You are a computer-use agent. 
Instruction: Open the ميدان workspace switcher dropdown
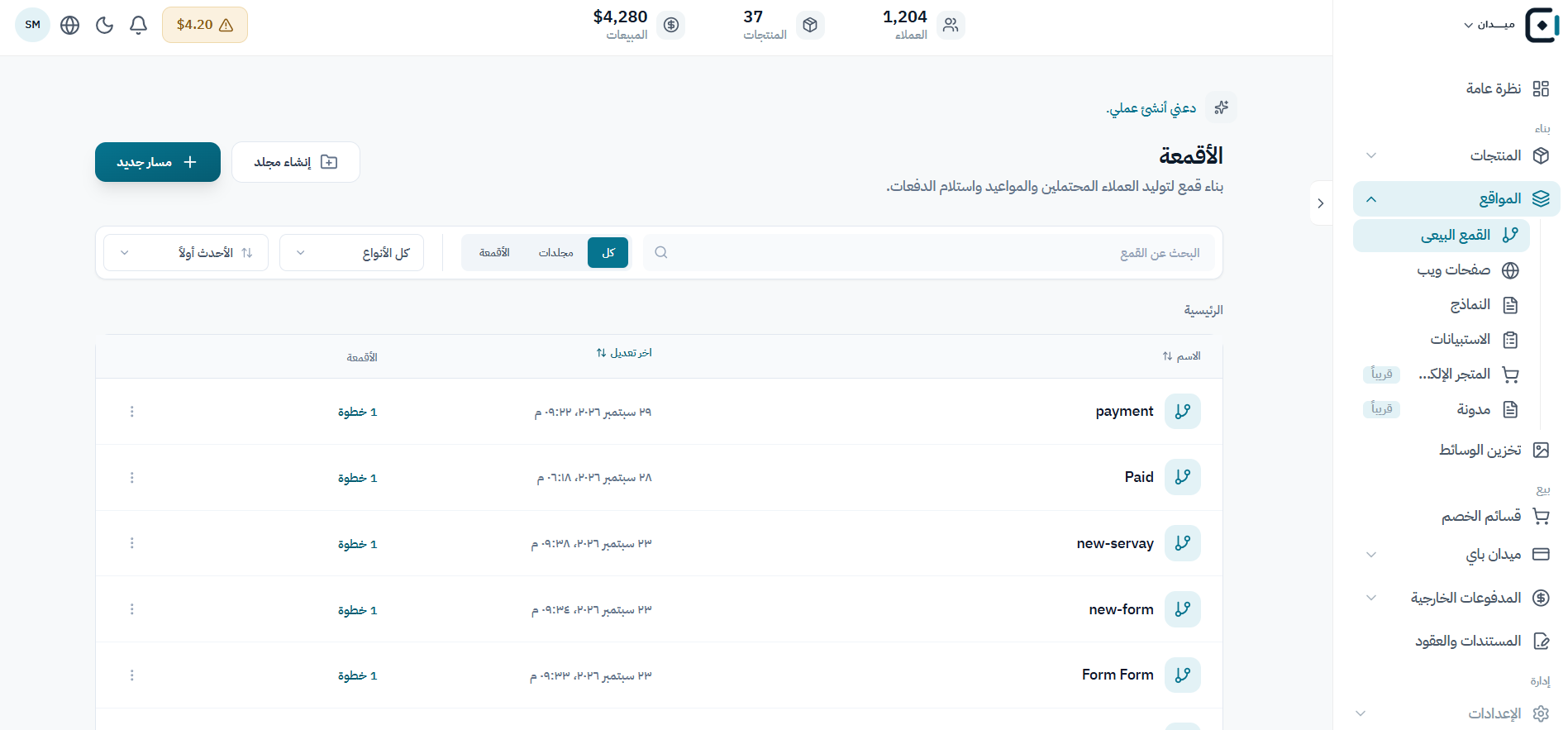[1489, 25]
